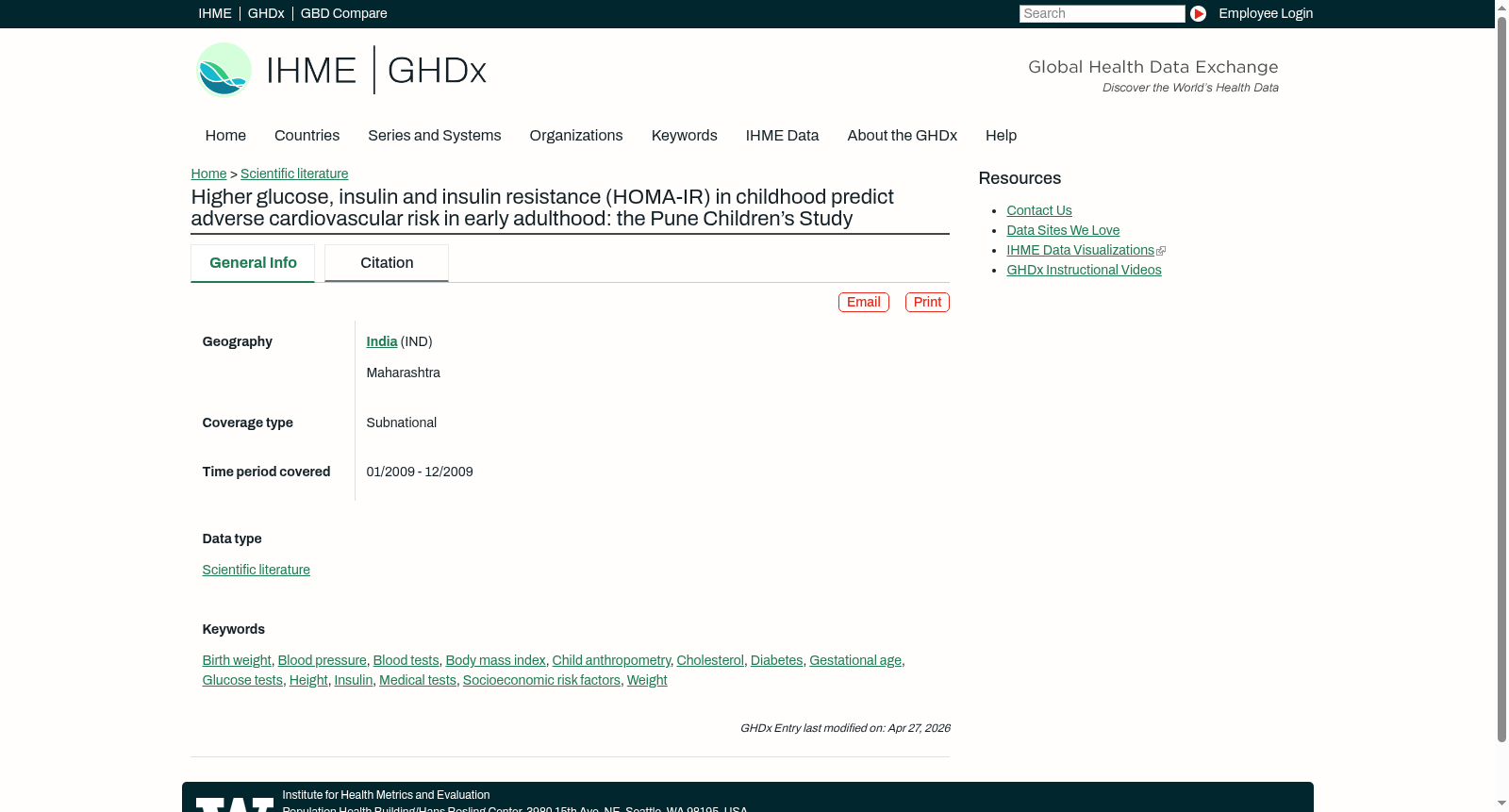This screenshot has width=1509, height=812.
Task: Switch to the Citation tab
Action: click(x=387, y=263)
